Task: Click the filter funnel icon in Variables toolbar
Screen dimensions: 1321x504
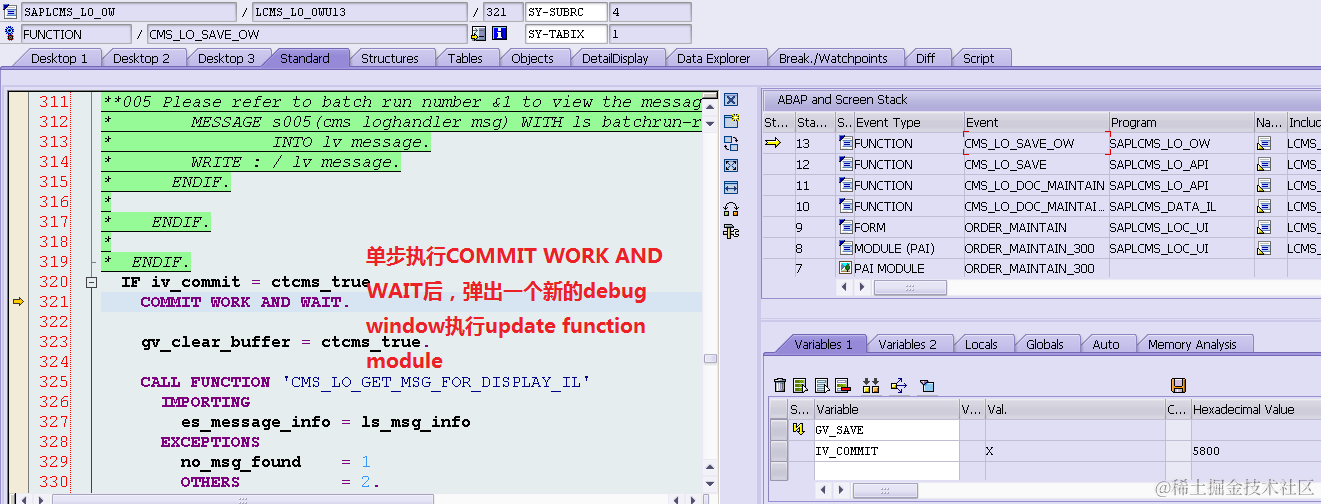Action: [926, 385]
